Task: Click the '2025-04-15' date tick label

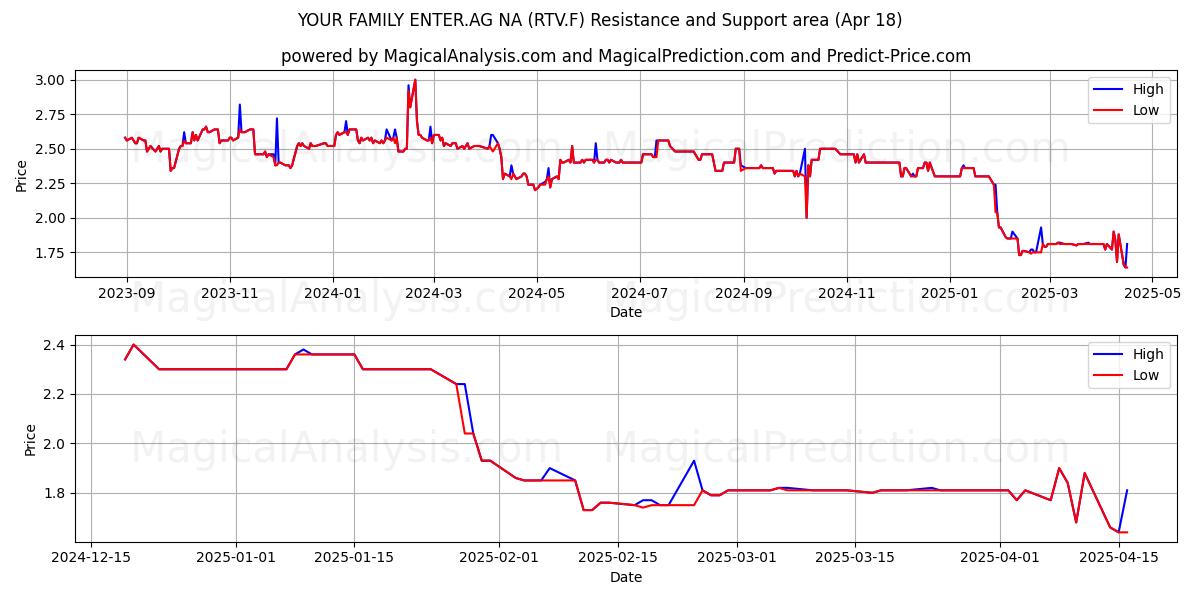Action: coord(1118,560)
